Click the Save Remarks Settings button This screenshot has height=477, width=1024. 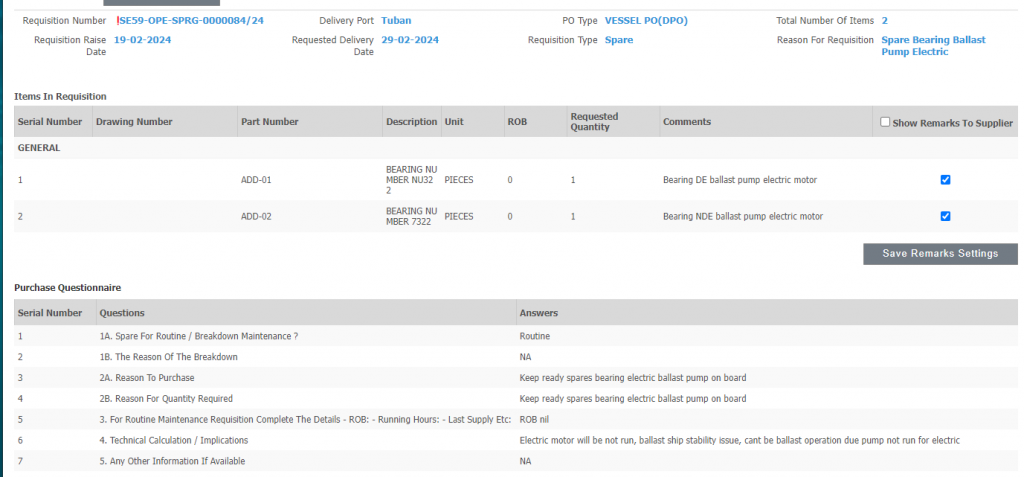939,254
